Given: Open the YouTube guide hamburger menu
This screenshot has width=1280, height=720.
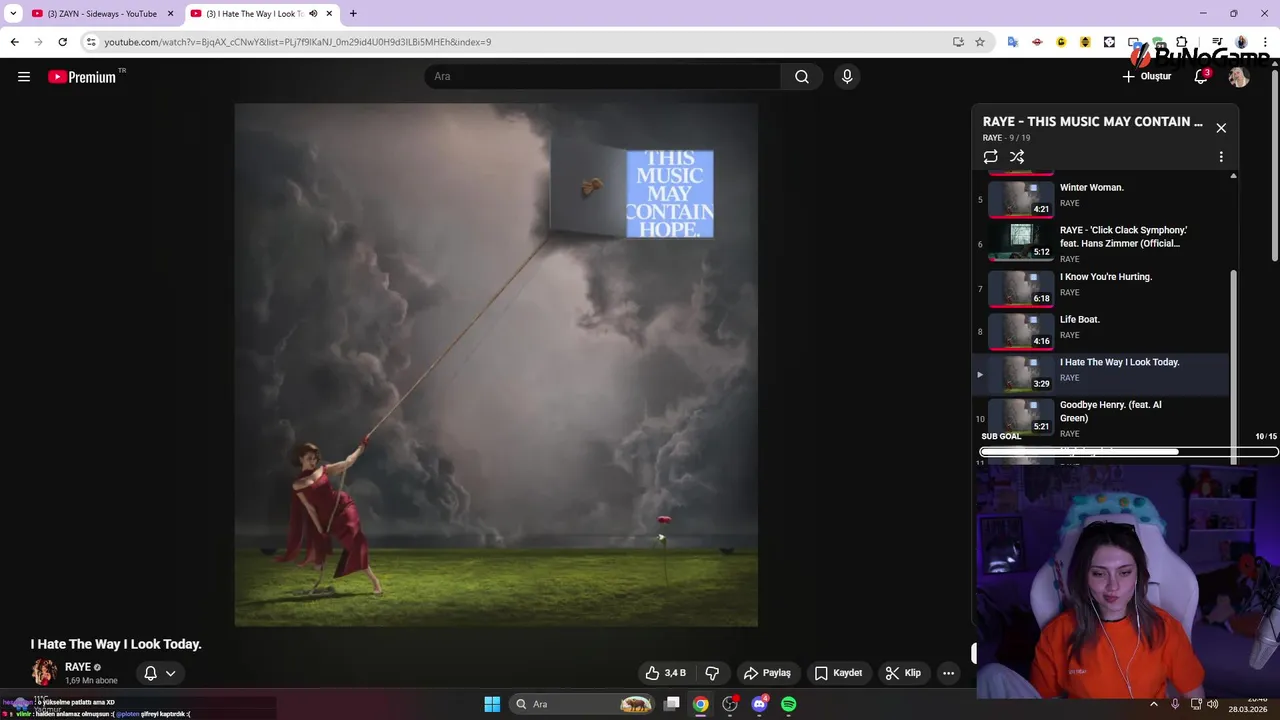Looking at the screenshot, I should coord(24,77).
